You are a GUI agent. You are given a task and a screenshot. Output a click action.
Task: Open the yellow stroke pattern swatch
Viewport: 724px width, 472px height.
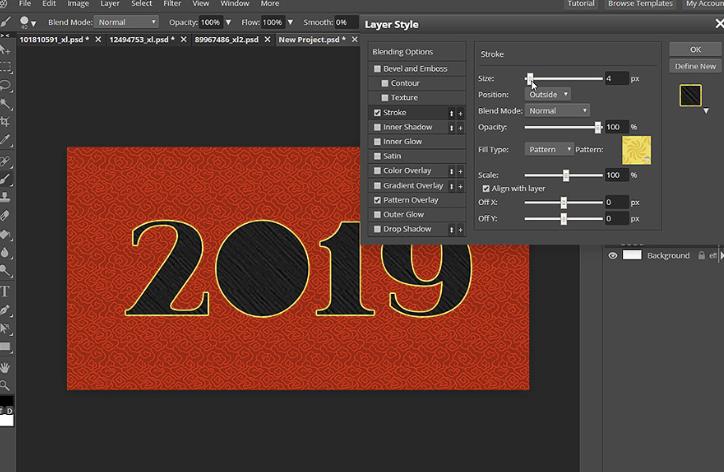tap(636, 150)
